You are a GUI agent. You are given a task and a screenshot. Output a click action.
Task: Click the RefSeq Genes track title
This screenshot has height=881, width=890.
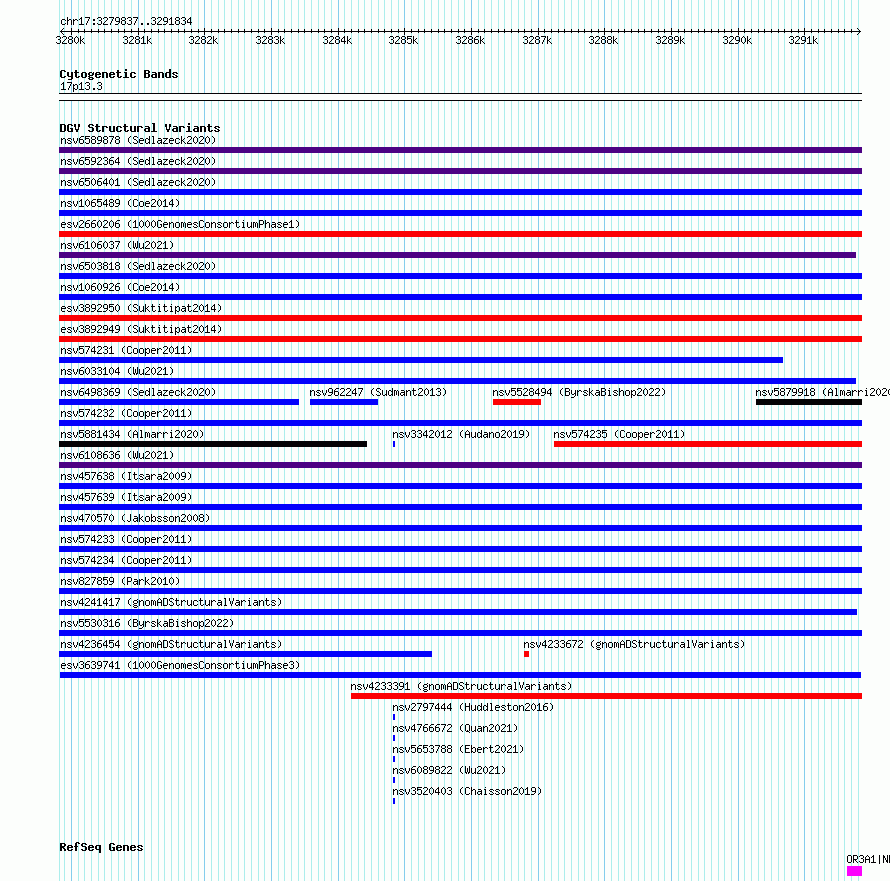[x=101, y=847]
